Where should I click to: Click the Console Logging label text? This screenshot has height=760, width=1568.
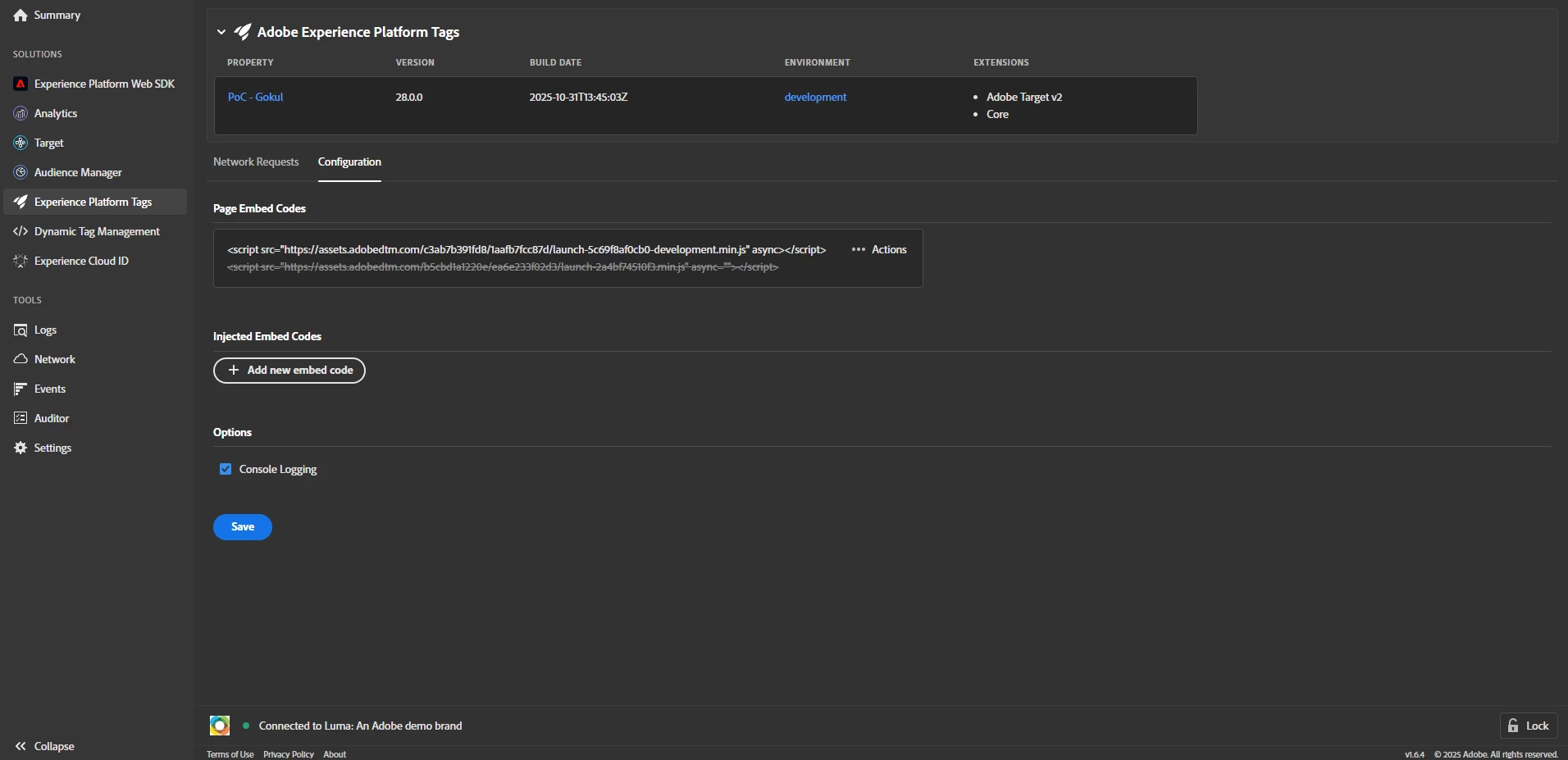click(x=278, y=469)
